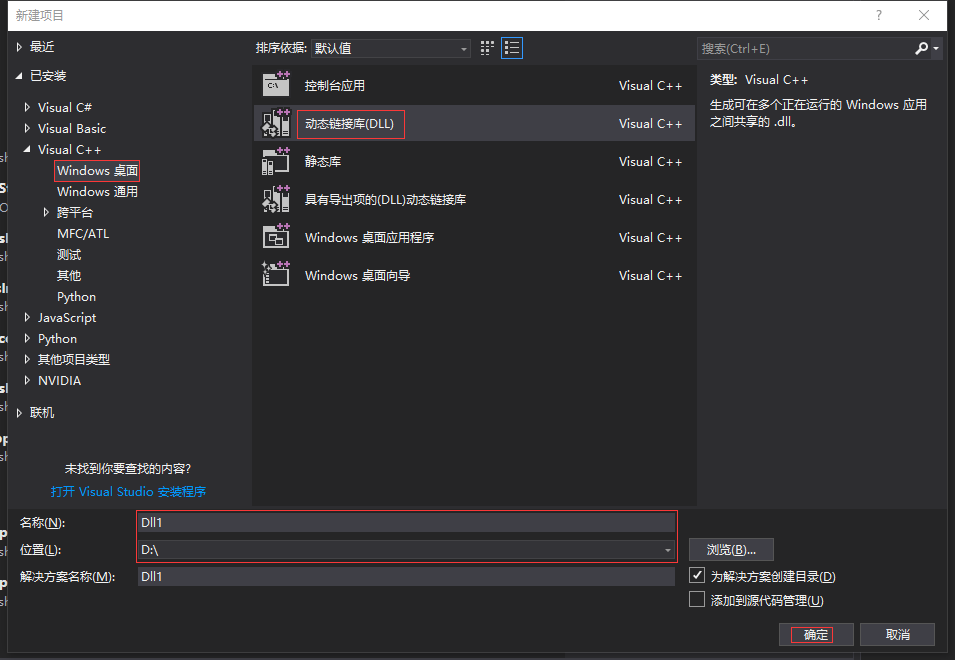Expand the NVIDIA node
The image size is (955, 660).
[27, 380]
